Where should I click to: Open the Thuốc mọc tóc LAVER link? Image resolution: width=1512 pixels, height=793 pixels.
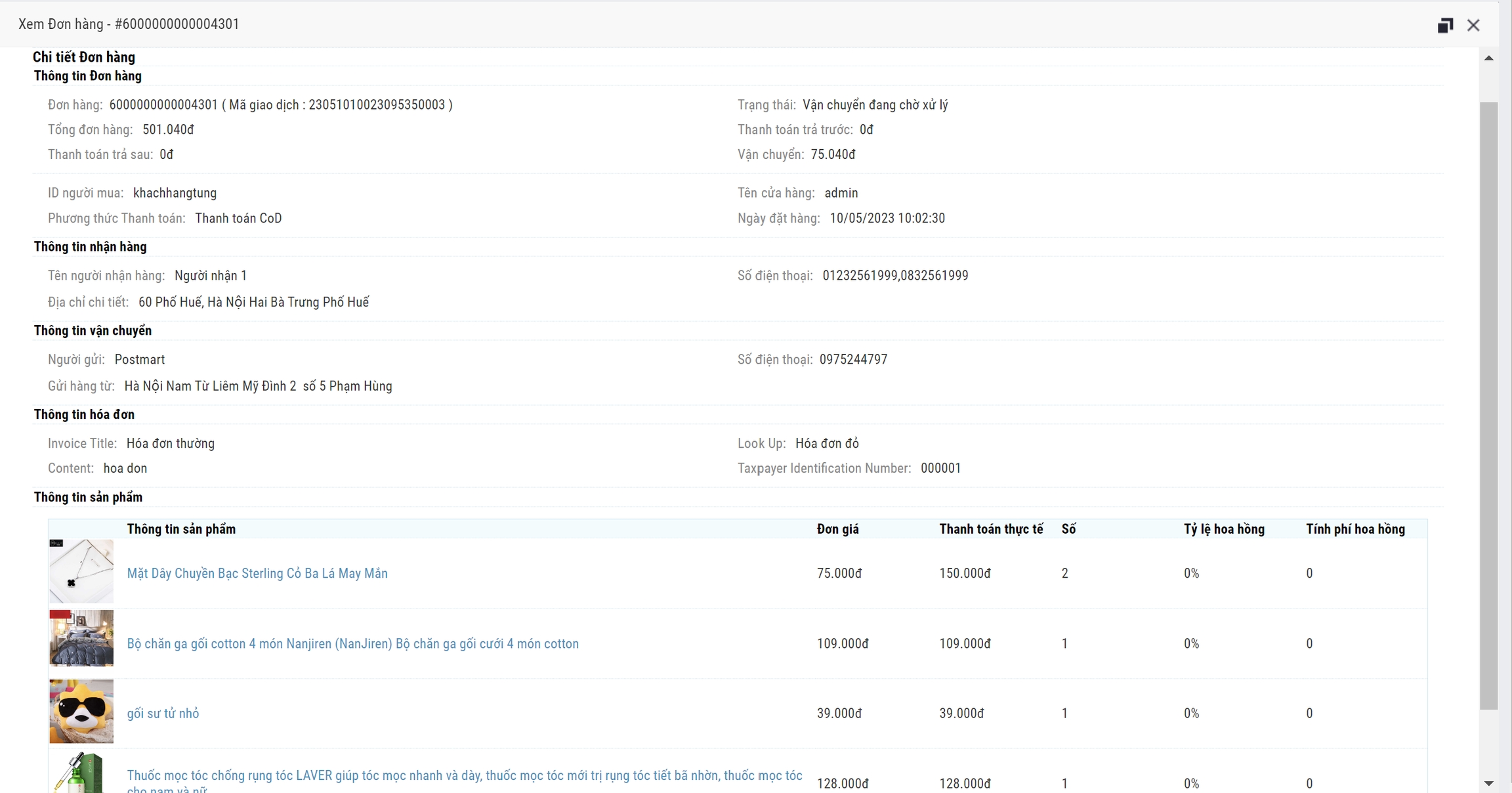point(464,776)
